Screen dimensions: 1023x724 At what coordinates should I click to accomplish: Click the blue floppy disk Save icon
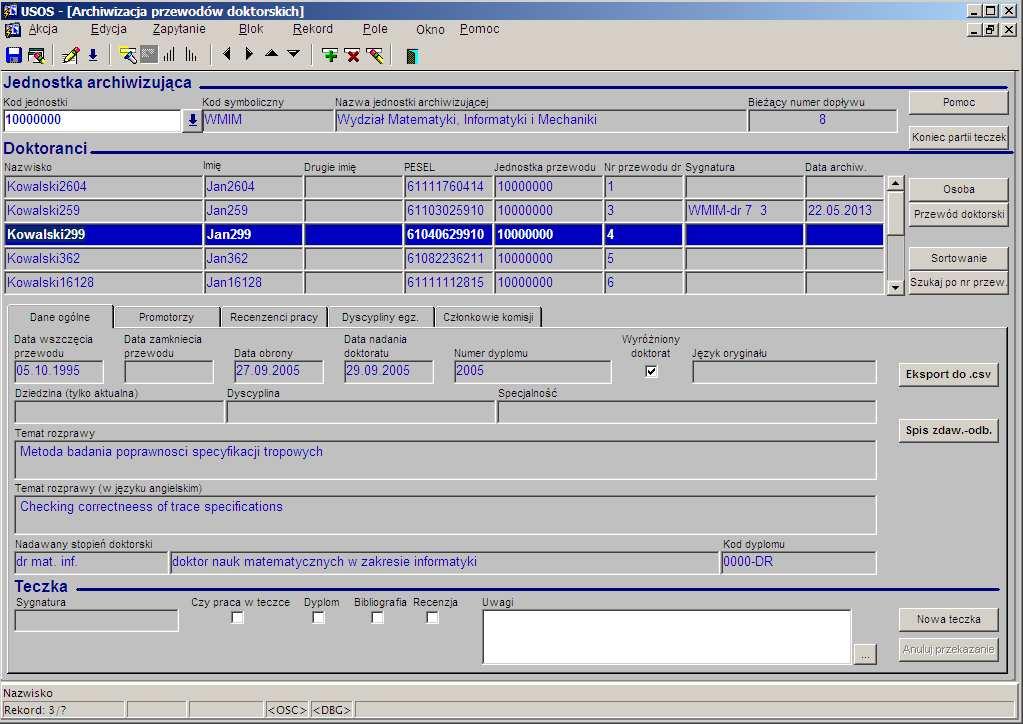pyautogui.click(x=14, y=55)
